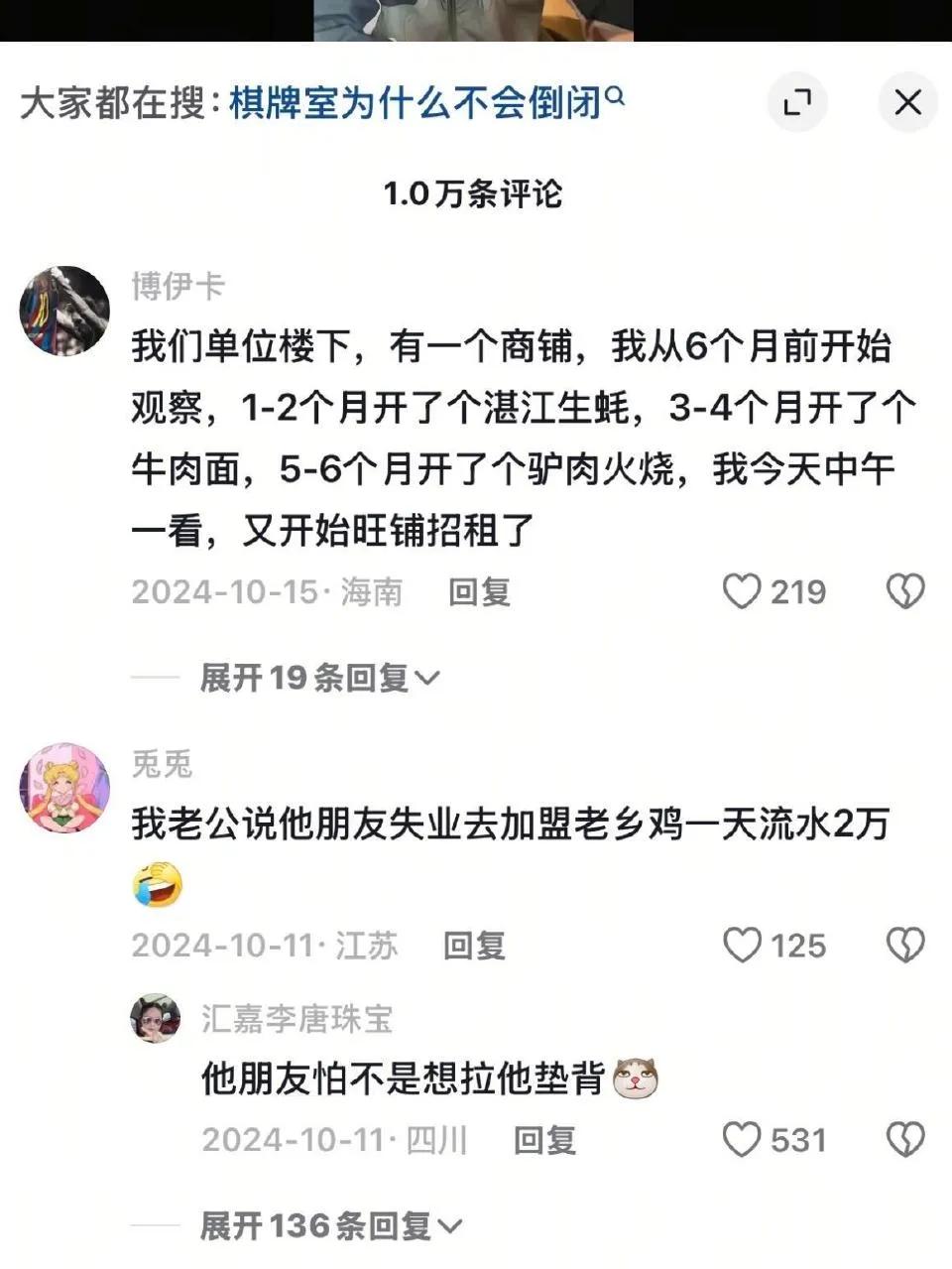Viewport: 952px width, 1269px height.
Task: Tap search icon beside 棋牌室为什么不会倒闭
Action: pyautogui.click(x=615, y=97)
